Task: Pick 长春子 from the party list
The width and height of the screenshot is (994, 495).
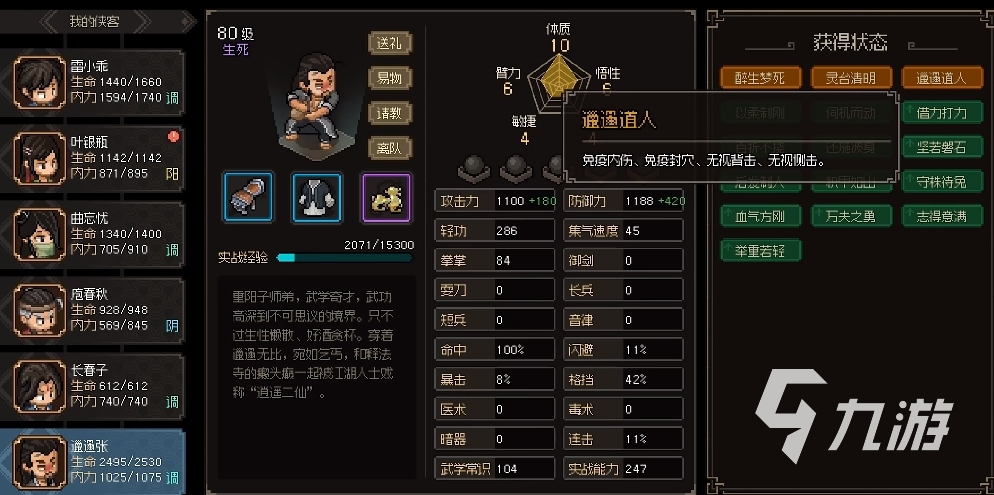Action: point(93,386)
